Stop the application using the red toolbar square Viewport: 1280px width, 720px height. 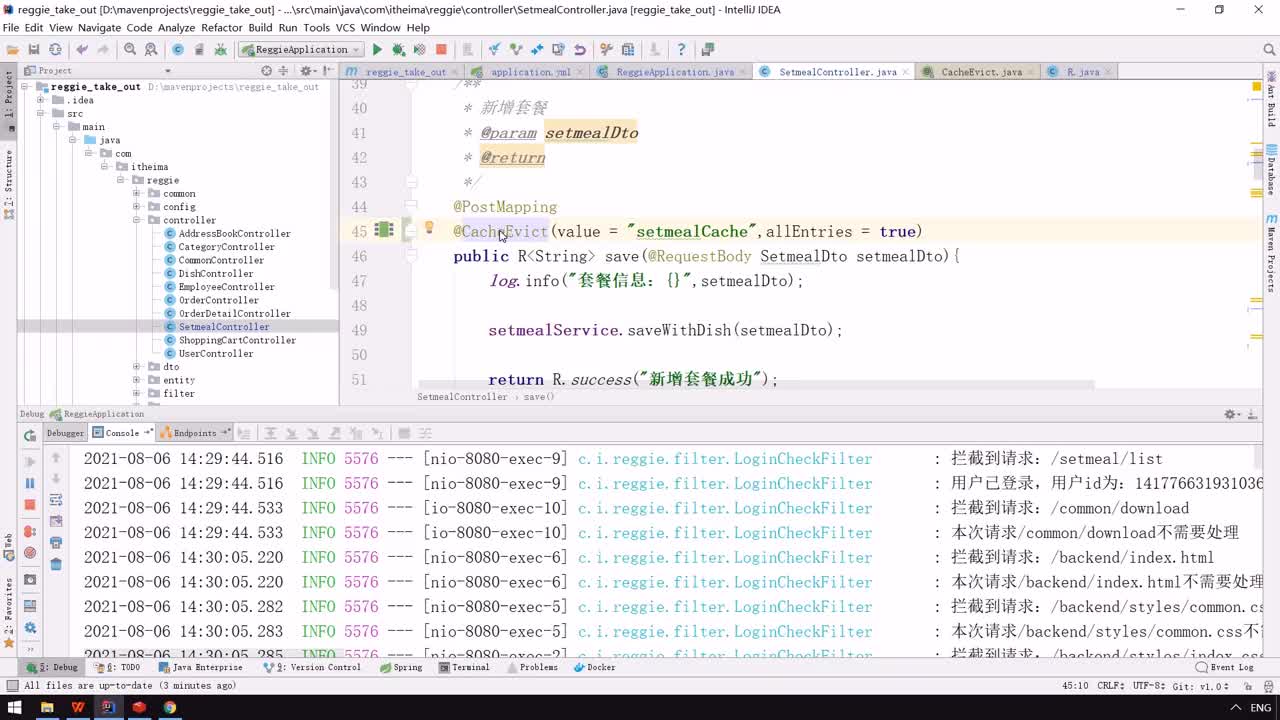click(x=441, y=49)
